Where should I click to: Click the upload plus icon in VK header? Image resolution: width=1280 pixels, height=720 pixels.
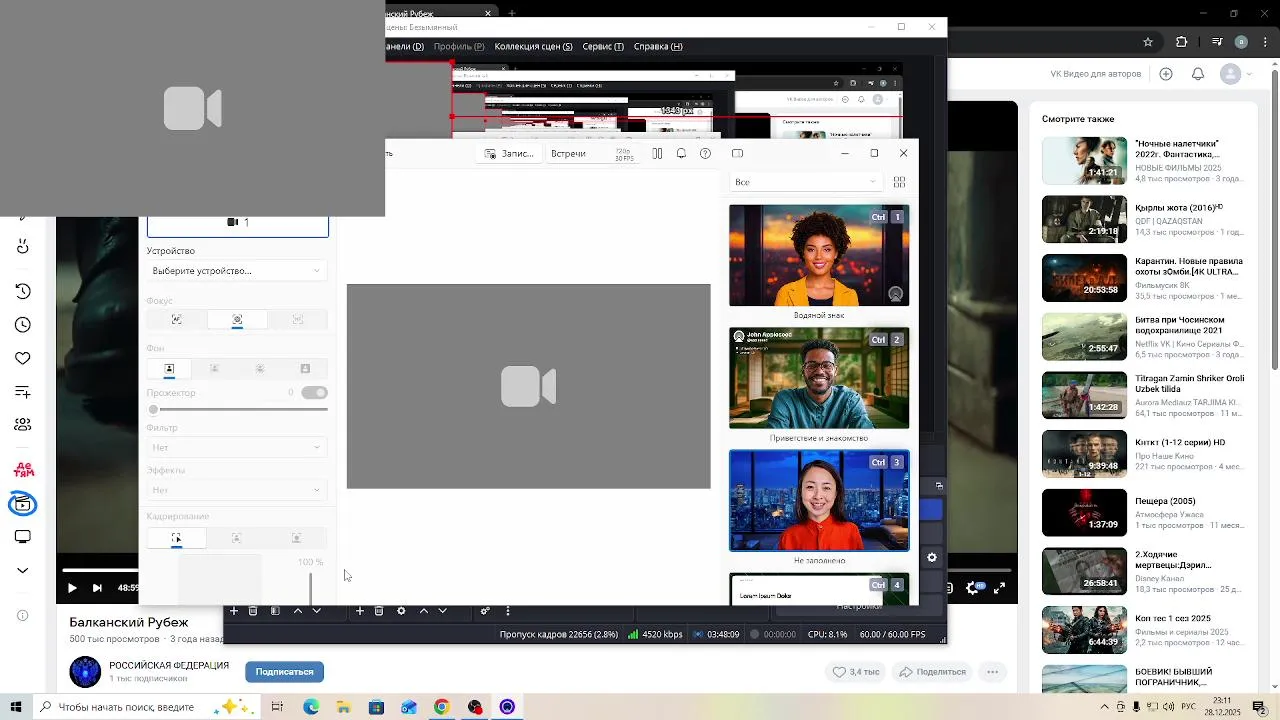pyautogui.click(x=1166, y=74)
